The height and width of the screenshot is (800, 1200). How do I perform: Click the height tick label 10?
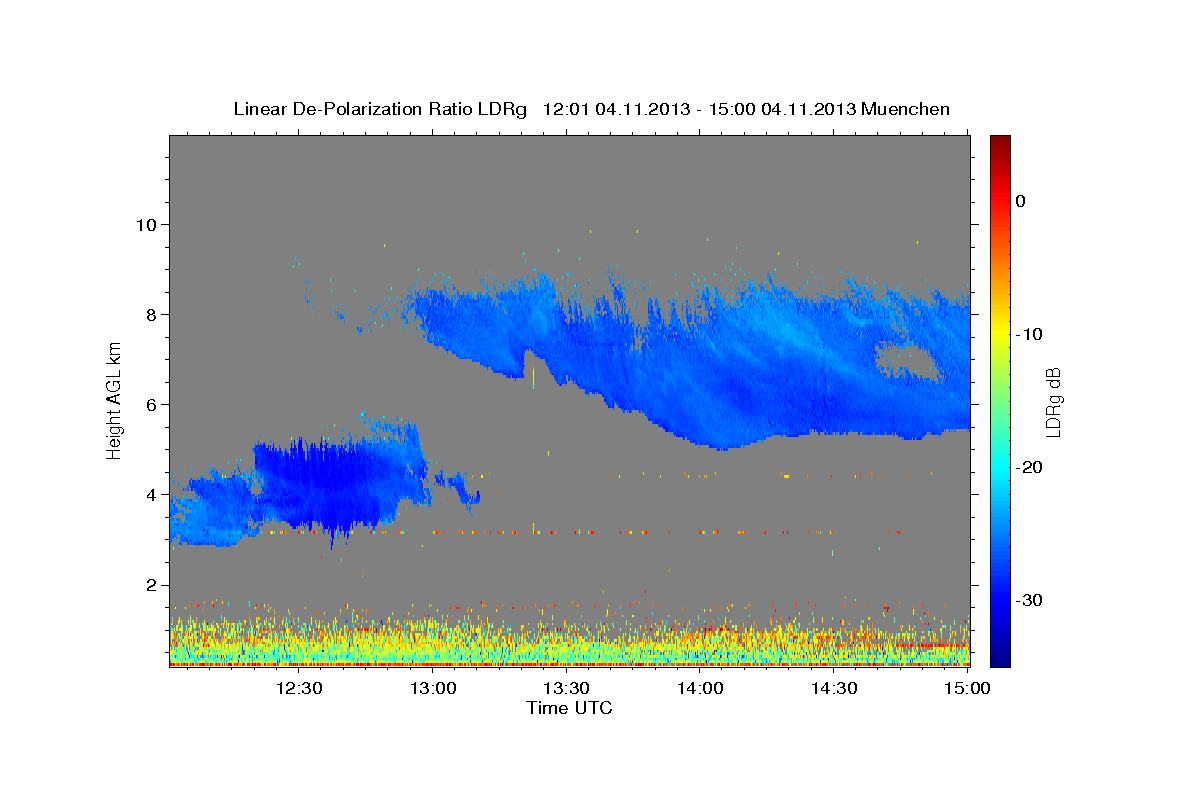click(145, 224)
